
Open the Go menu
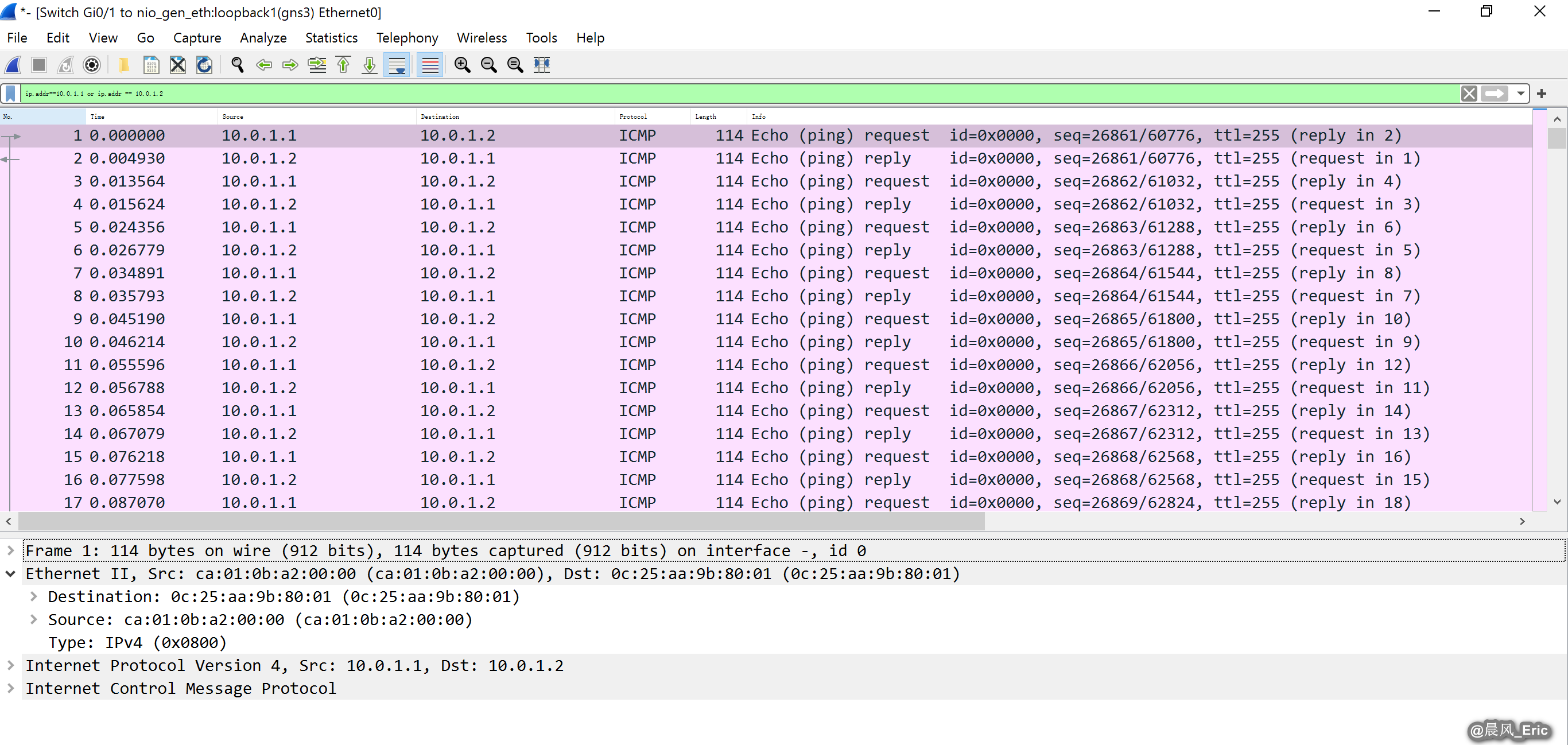(145, 38)
